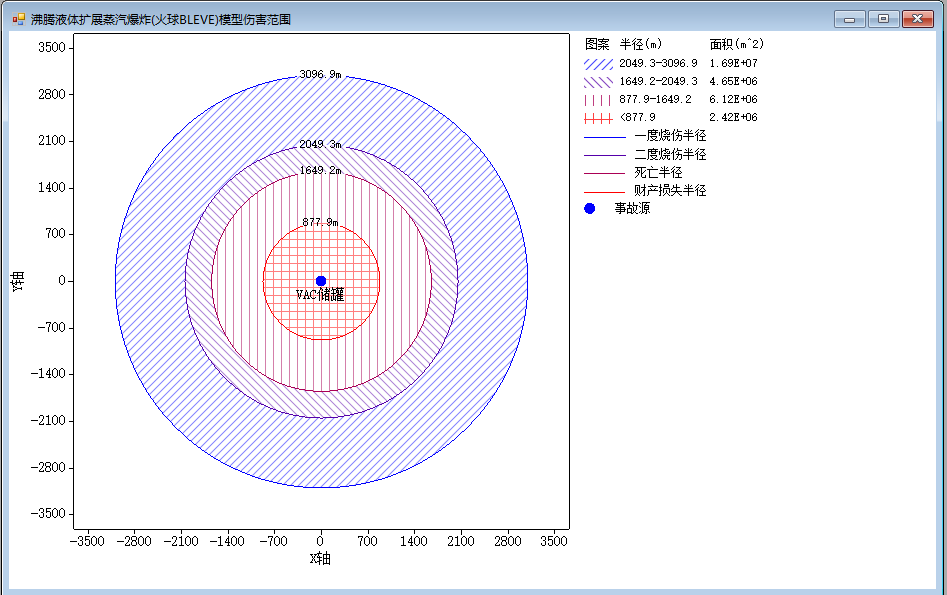Click the 事故源 legend label
Screen dimensions: 947x595
coord(632,208)
